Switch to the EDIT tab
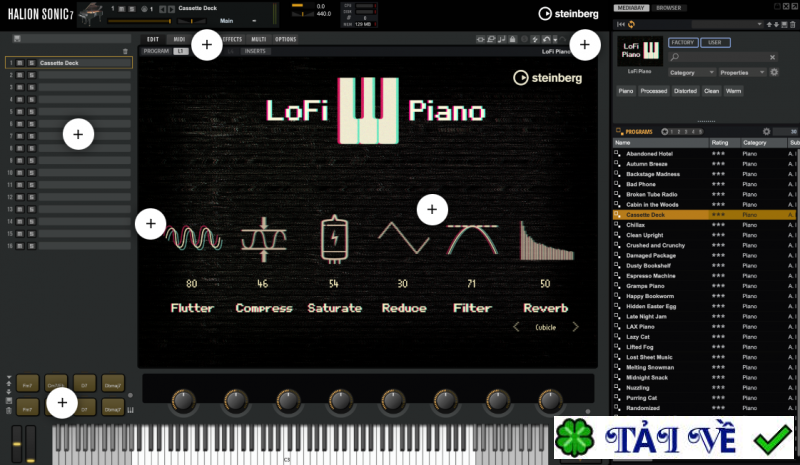 153,39
